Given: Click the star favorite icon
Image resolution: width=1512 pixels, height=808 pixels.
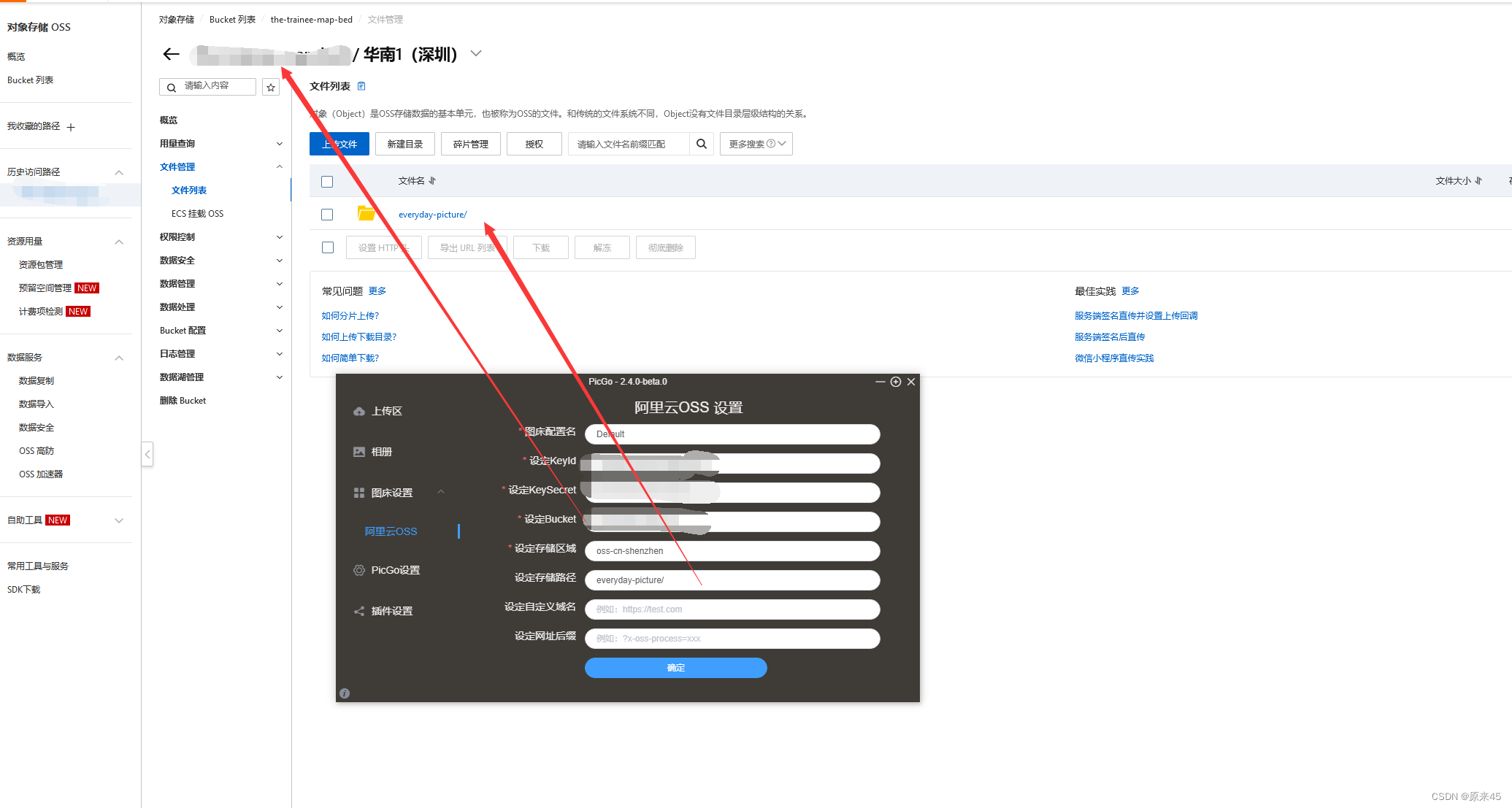Looking at the screenshot, I should pyautogui.click(x=271, y=88).
